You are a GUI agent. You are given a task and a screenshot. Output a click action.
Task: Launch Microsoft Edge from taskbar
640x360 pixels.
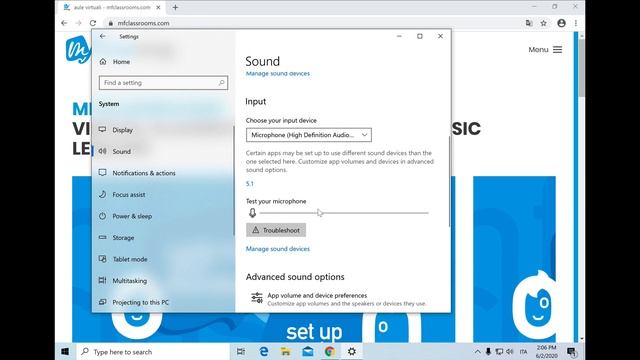click(x=264, y=351)
